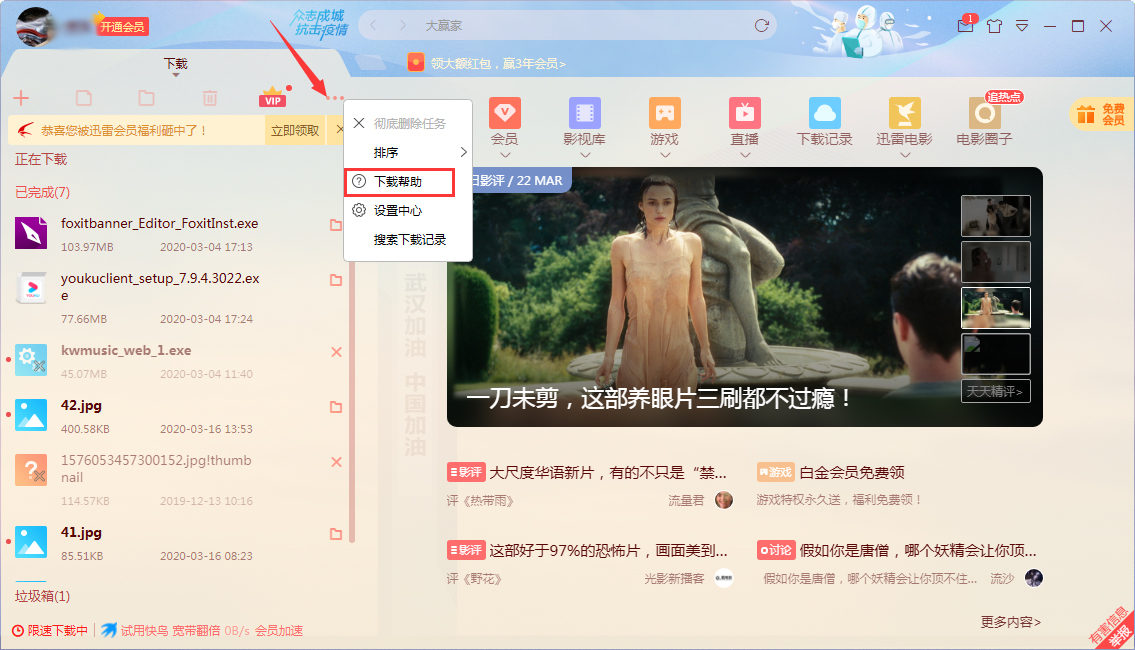1135x650 pixels.
Task: Click the plus icon to add new download
Action: coord(20,97)
